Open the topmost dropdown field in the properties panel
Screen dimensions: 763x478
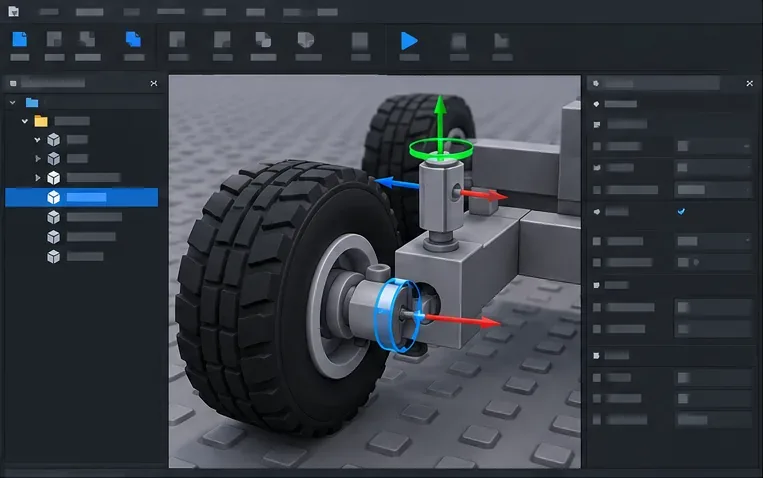713,146
